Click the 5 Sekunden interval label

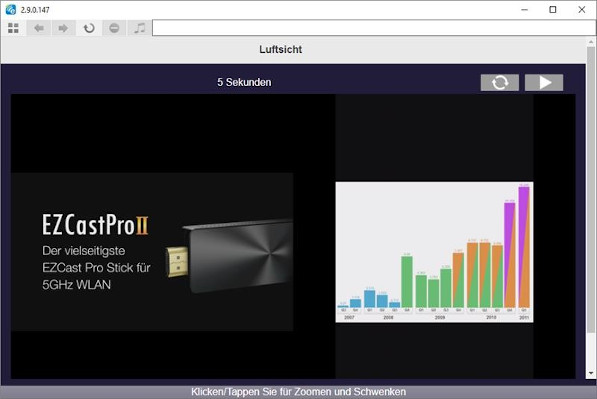[244, 82]
